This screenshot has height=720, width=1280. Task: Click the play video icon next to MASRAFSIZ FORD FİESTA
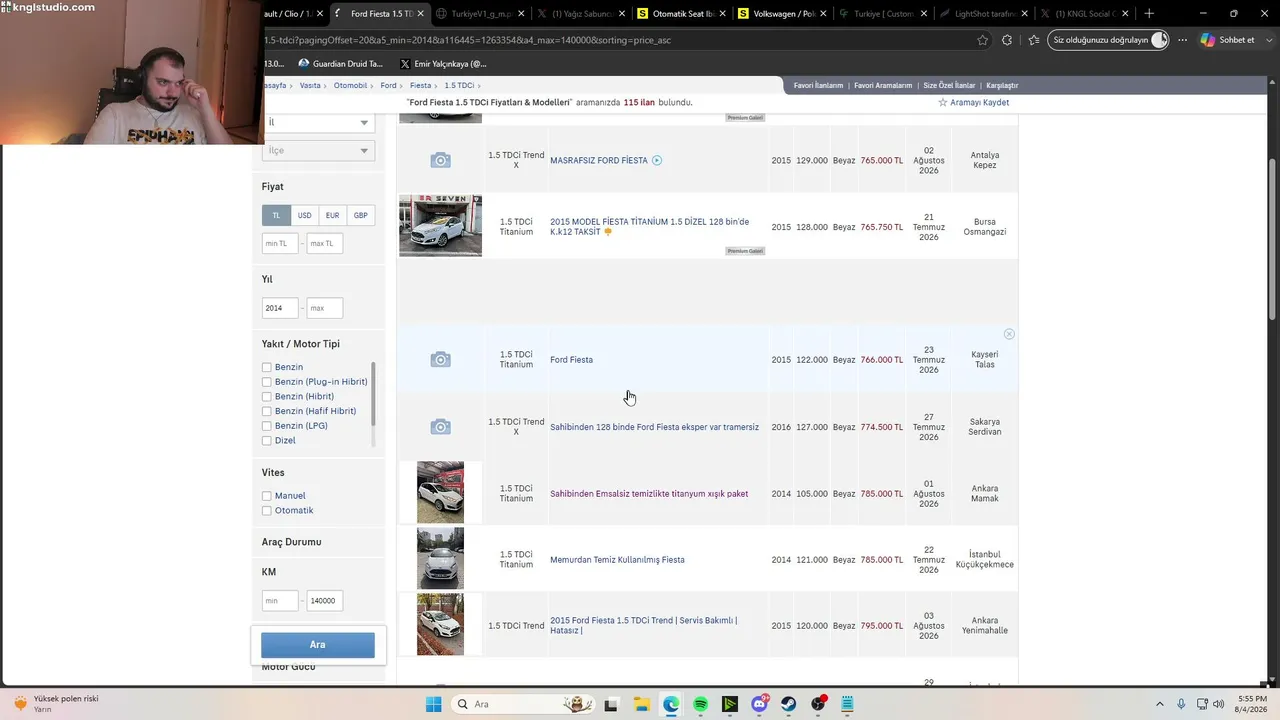pyautogui.click(x=657, y=160)
